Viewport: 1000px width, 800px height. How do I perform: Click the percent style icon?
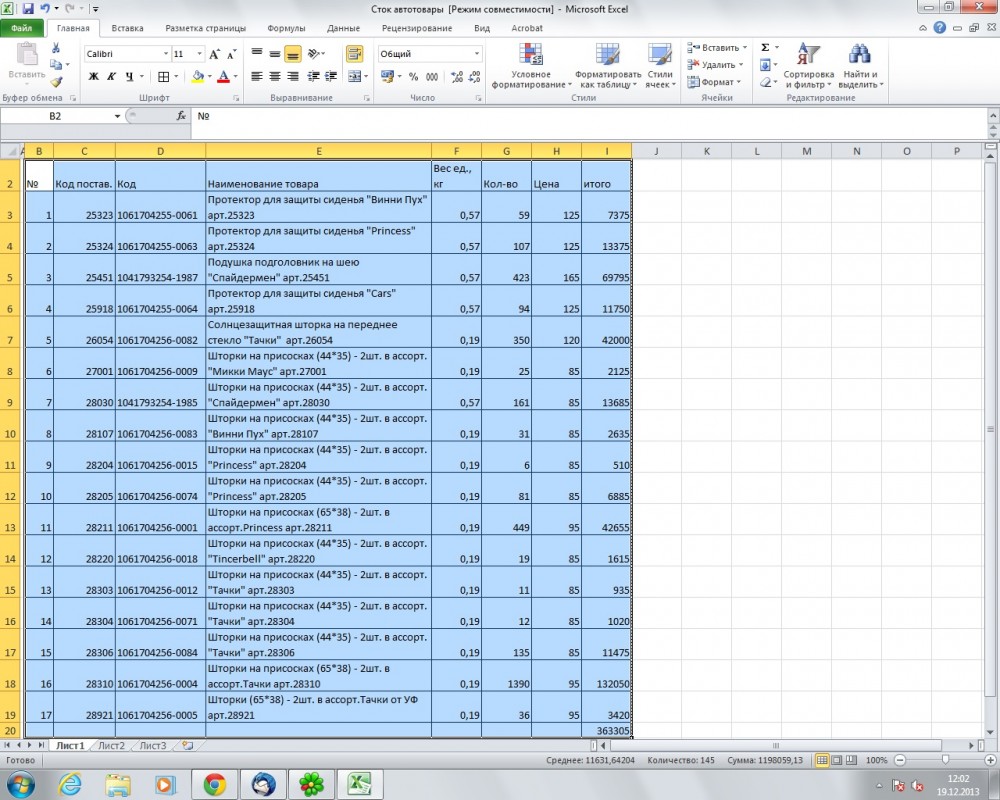click(413, 77)
